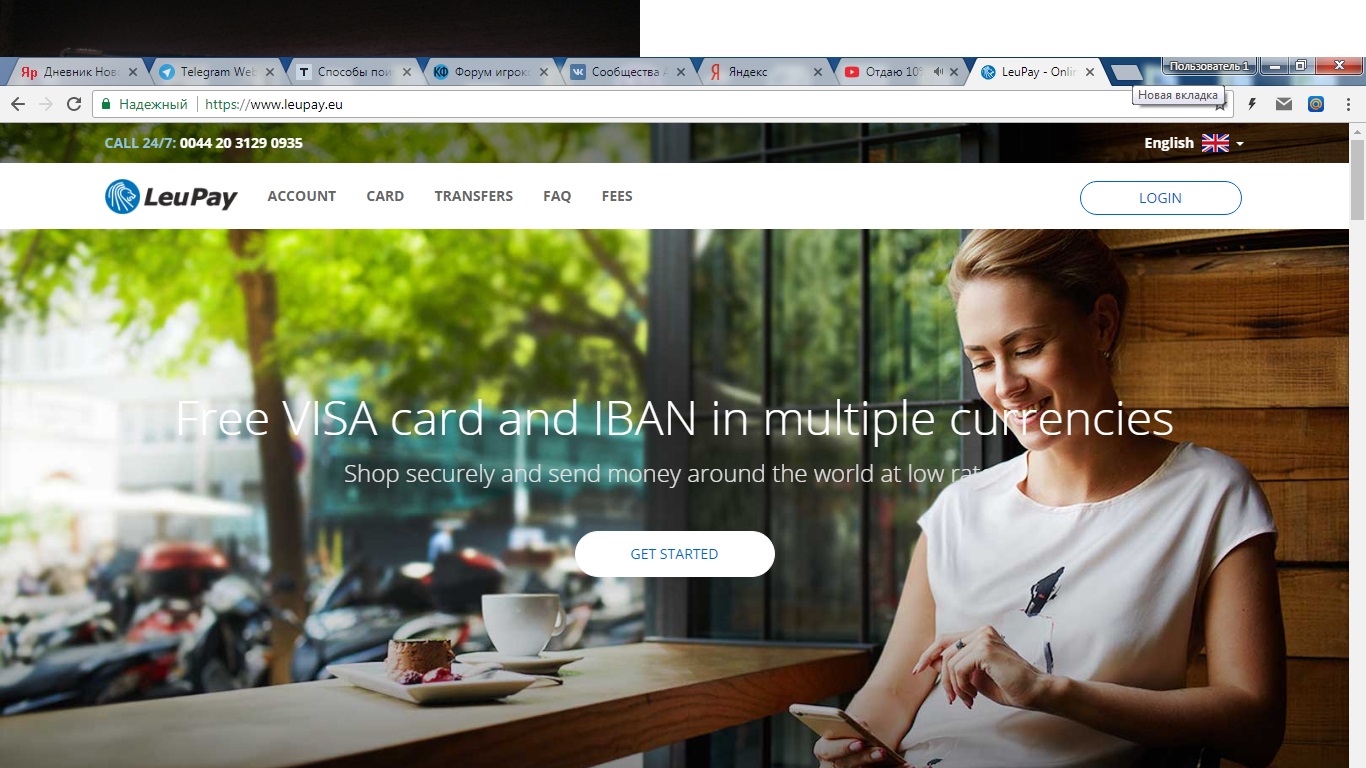Click the page's vertical scrollbar thumb

[x=1357, y=180]
